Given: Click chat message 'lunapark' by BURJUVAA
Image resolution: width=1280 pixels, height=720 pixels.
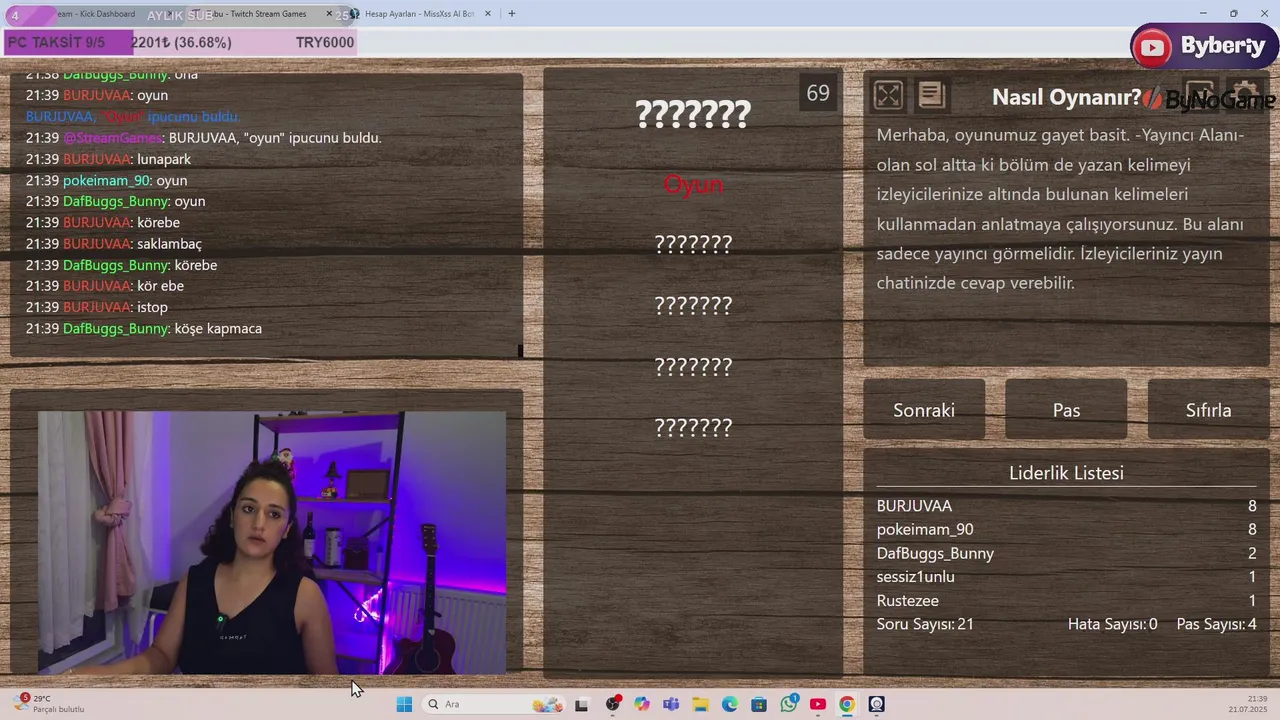Looking at the screenshot, I should click(x=108, y=159).
